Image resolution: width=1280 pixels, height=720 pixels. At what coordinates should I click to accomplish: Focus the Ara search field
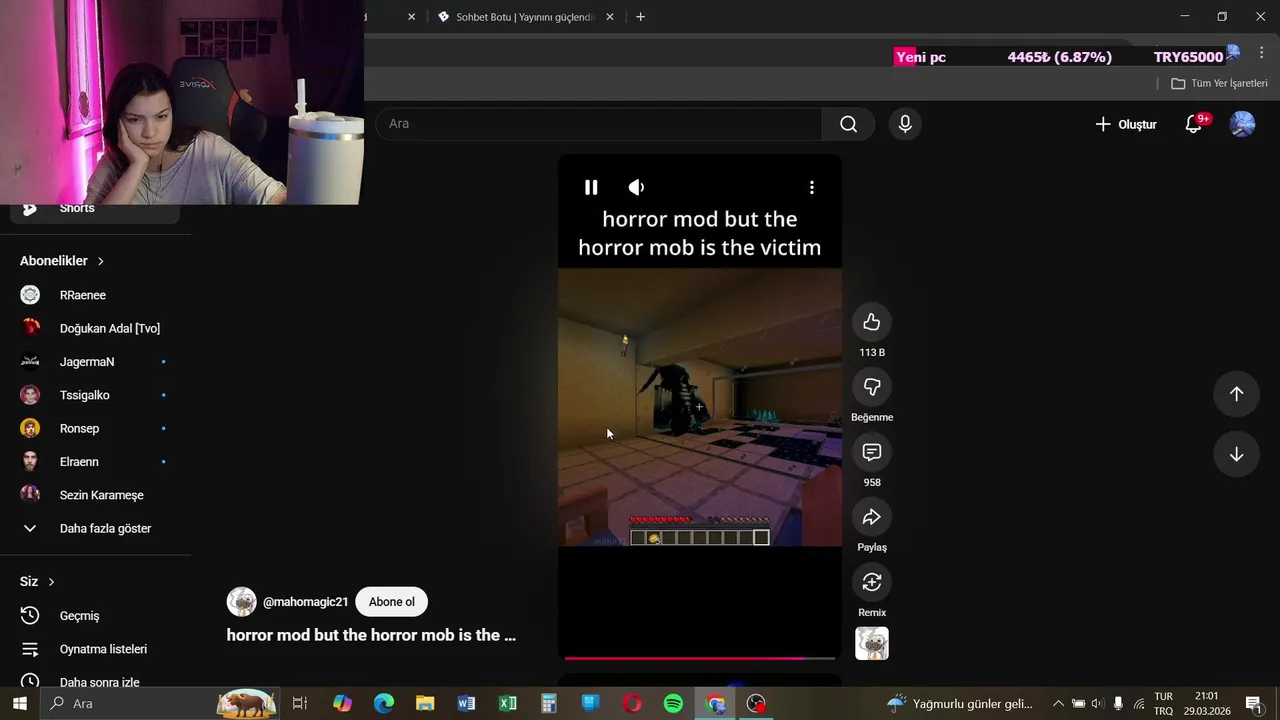tap(599, 124)
